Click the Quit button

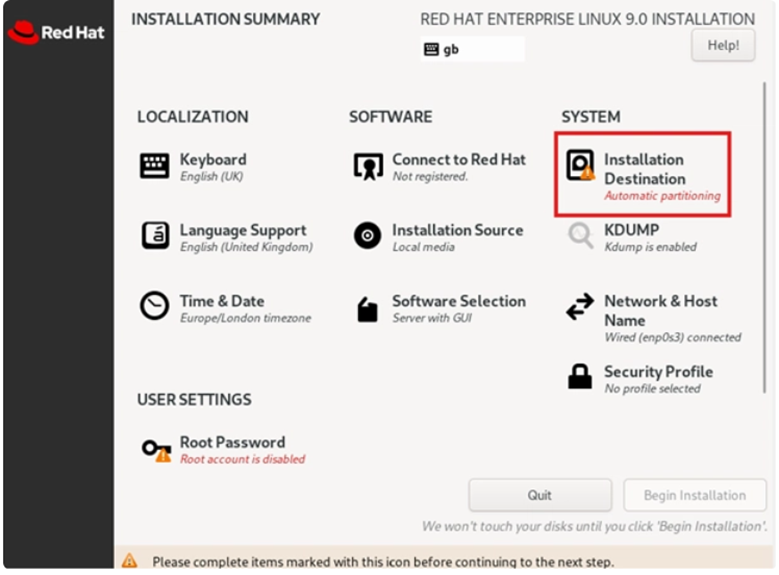tap(540, 495)
